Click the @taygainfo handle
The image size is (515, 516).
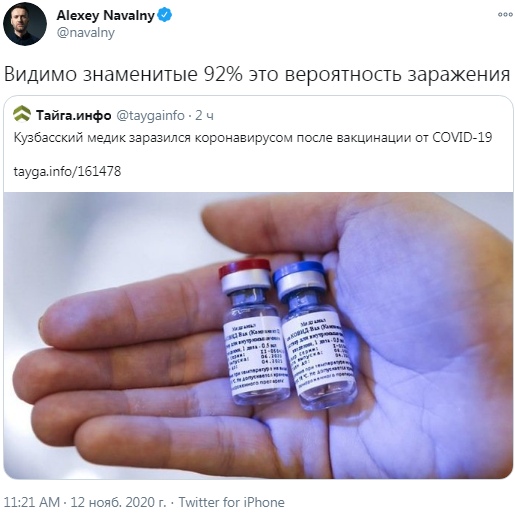tap(150, 115)
